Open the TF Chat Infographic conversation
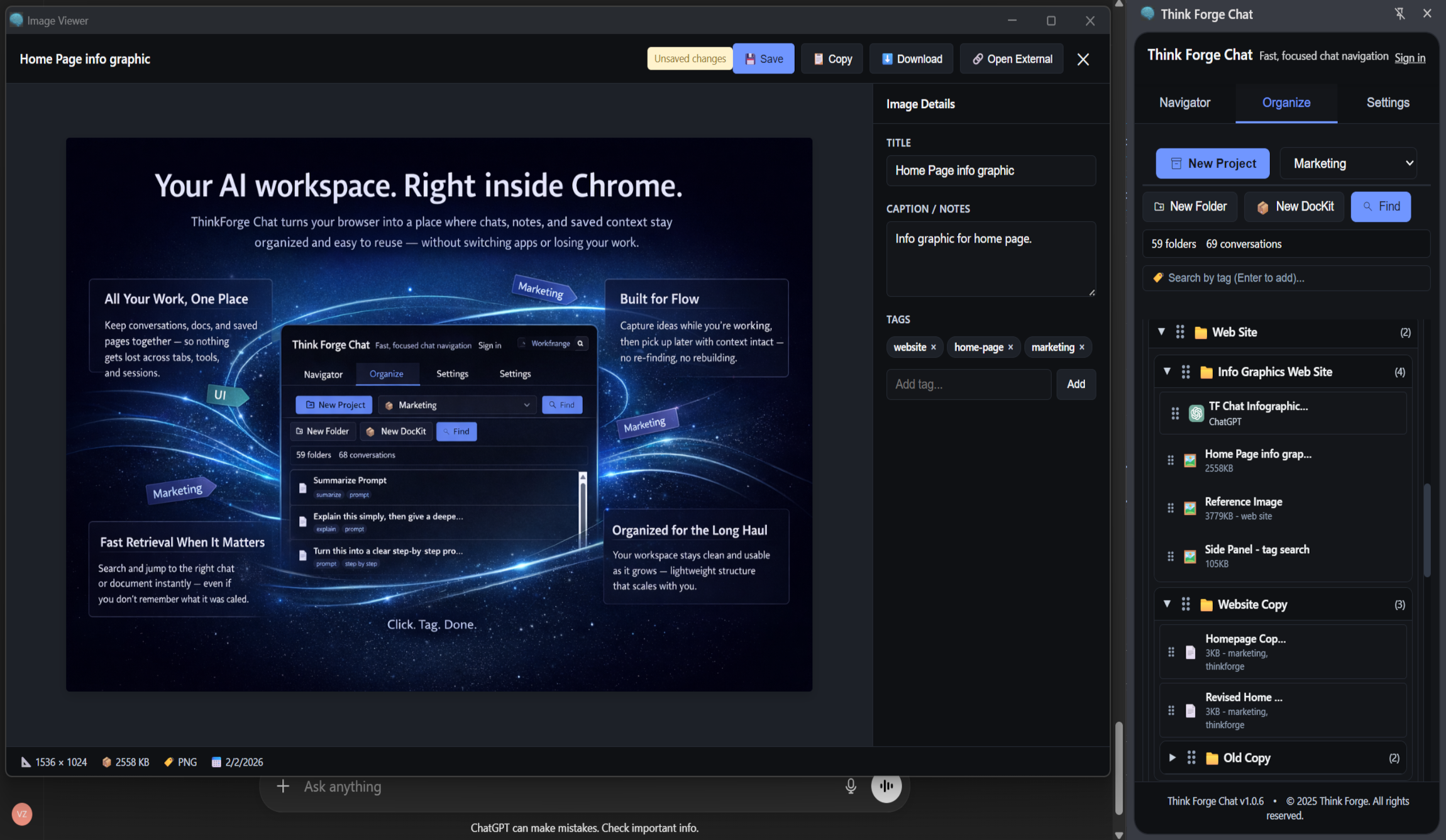Screen dimensions: 1446x840 pos(1283,413)
